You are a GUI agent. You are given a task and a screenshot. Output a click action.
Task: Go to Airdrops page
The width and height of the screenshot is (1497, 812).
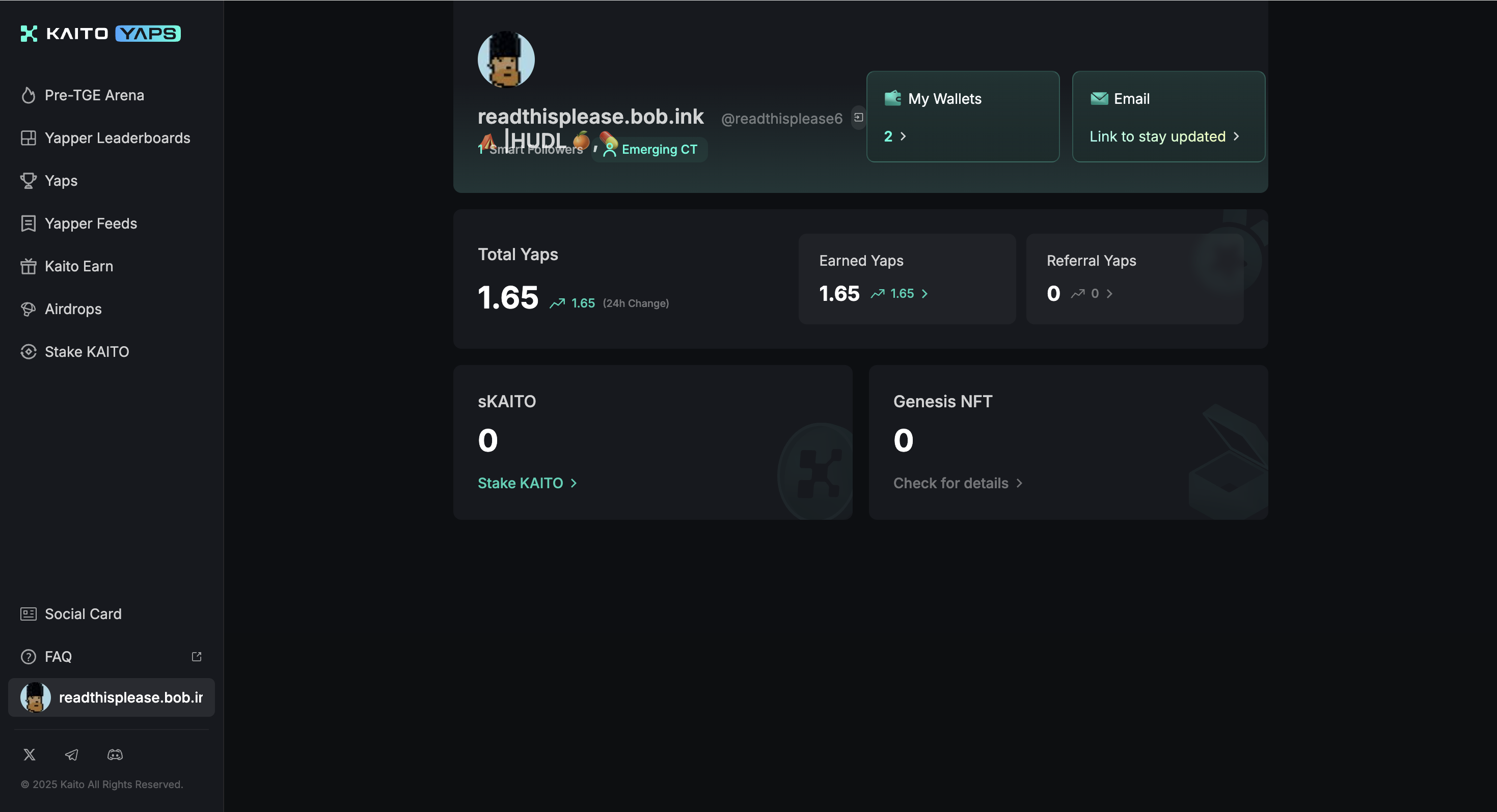point(112,309)
